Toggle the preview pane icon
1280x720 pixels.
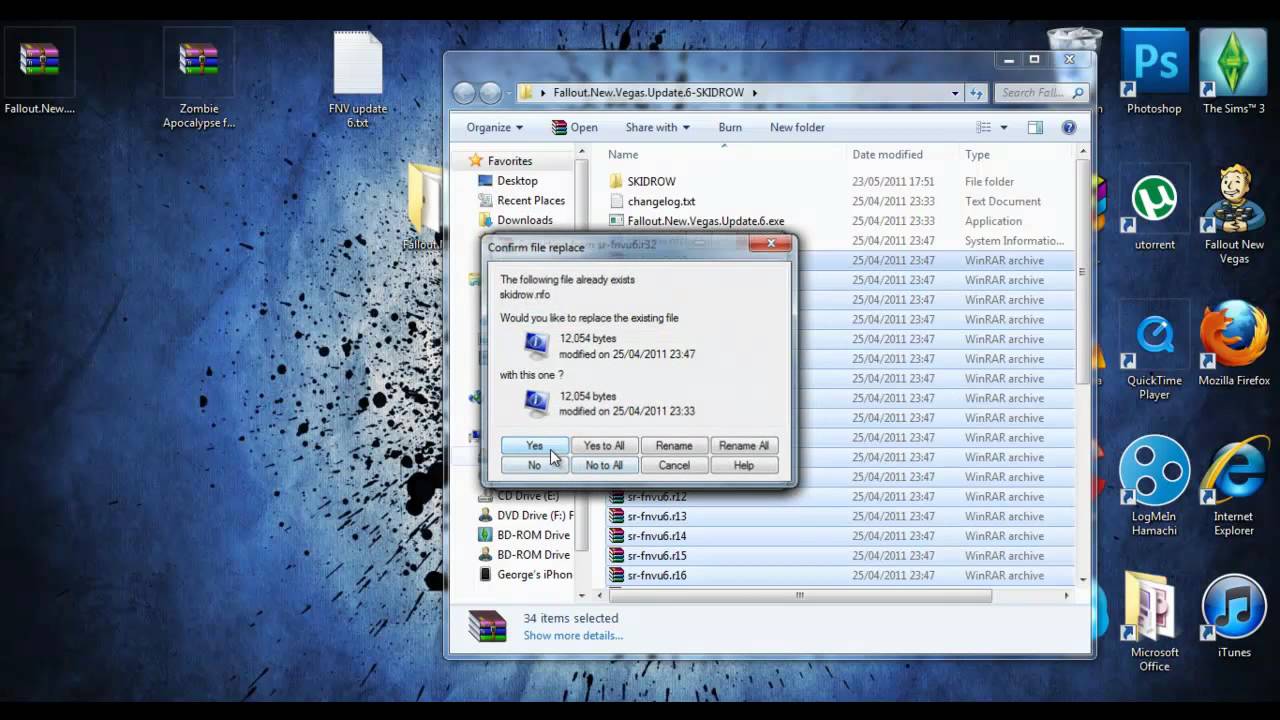point(1035,127)
